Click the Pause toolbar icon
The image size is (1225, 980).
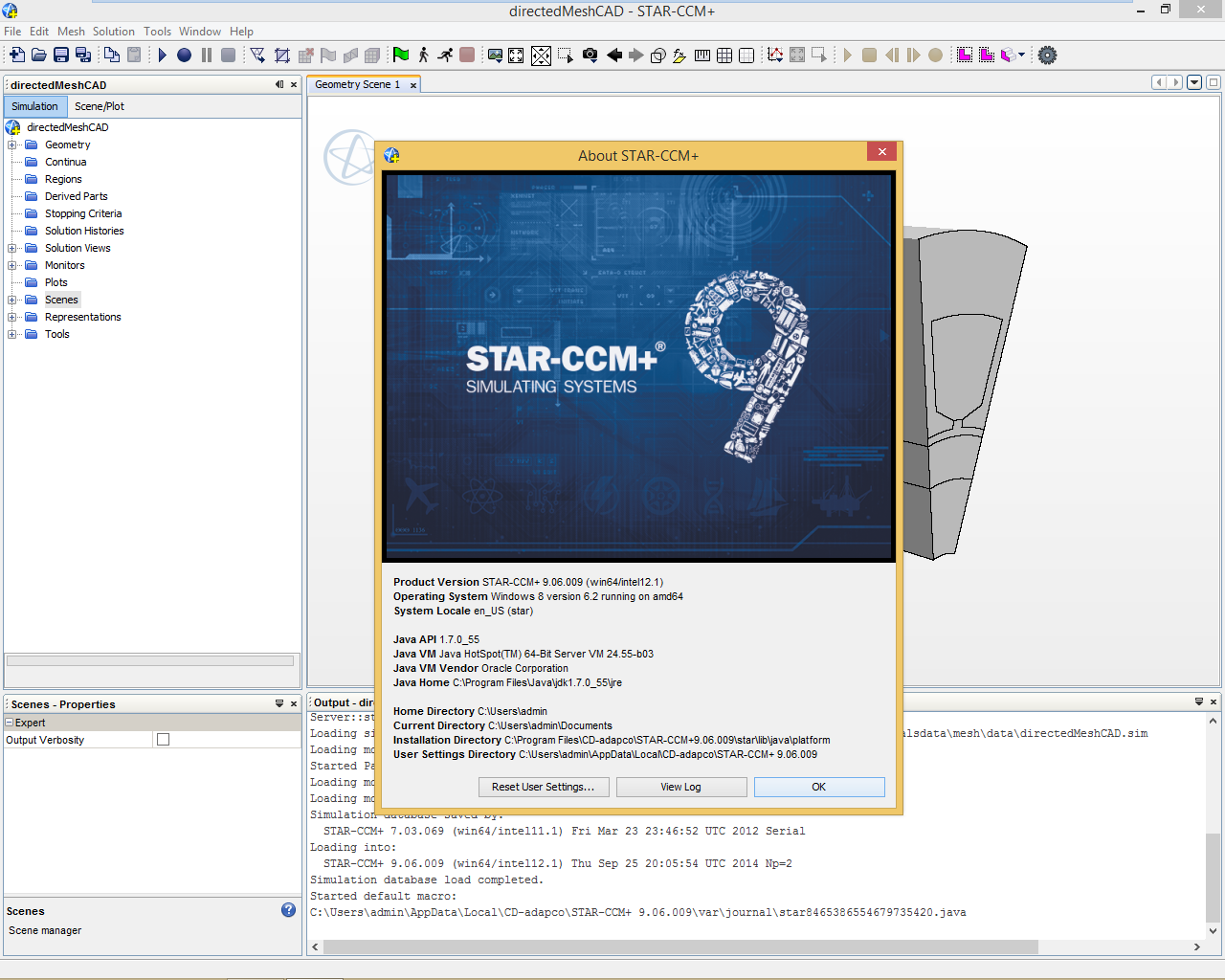(207, 56)
